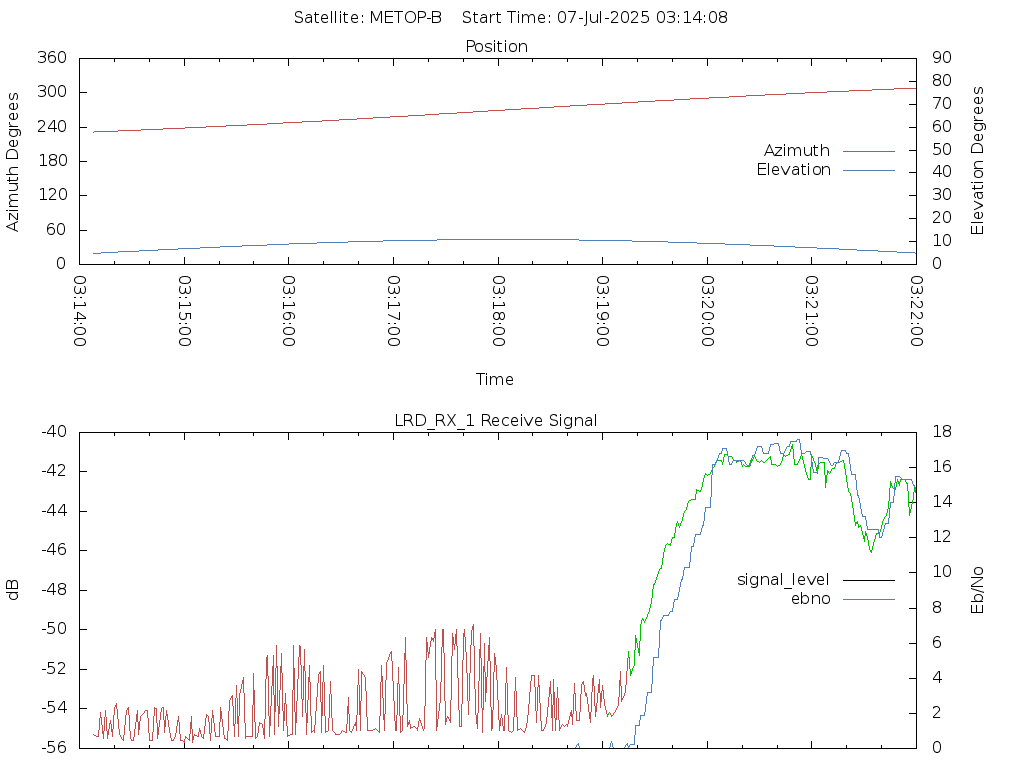Click the 2 Eb/No axis value

click(x=936, y=712)
